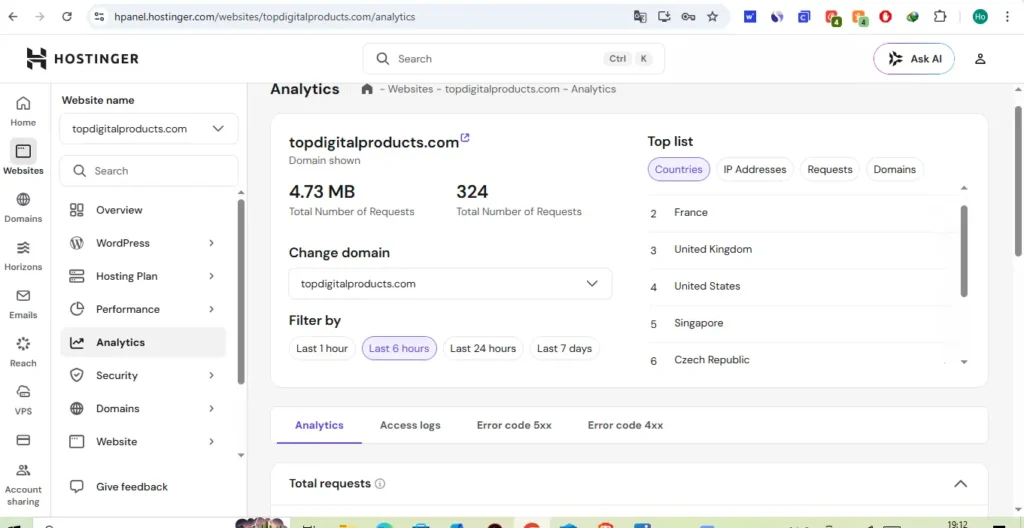
Task: Click the sidebar menu scrollbar
Action: point(241,291)
